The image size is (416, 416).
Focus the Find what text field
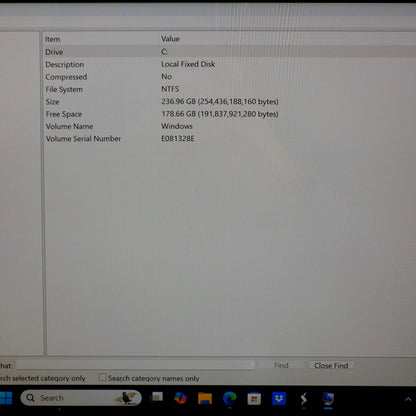pos(135,365)
